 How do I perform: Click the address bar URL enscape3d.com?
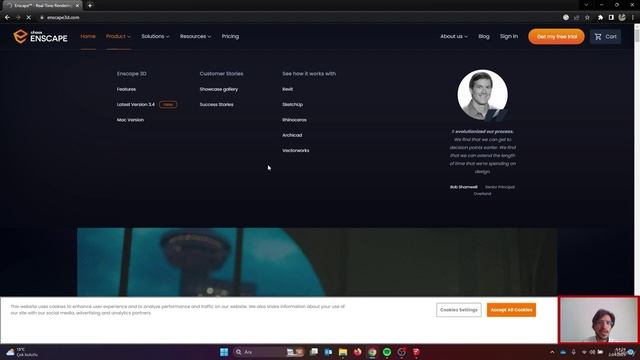click(x=63, y=18)
